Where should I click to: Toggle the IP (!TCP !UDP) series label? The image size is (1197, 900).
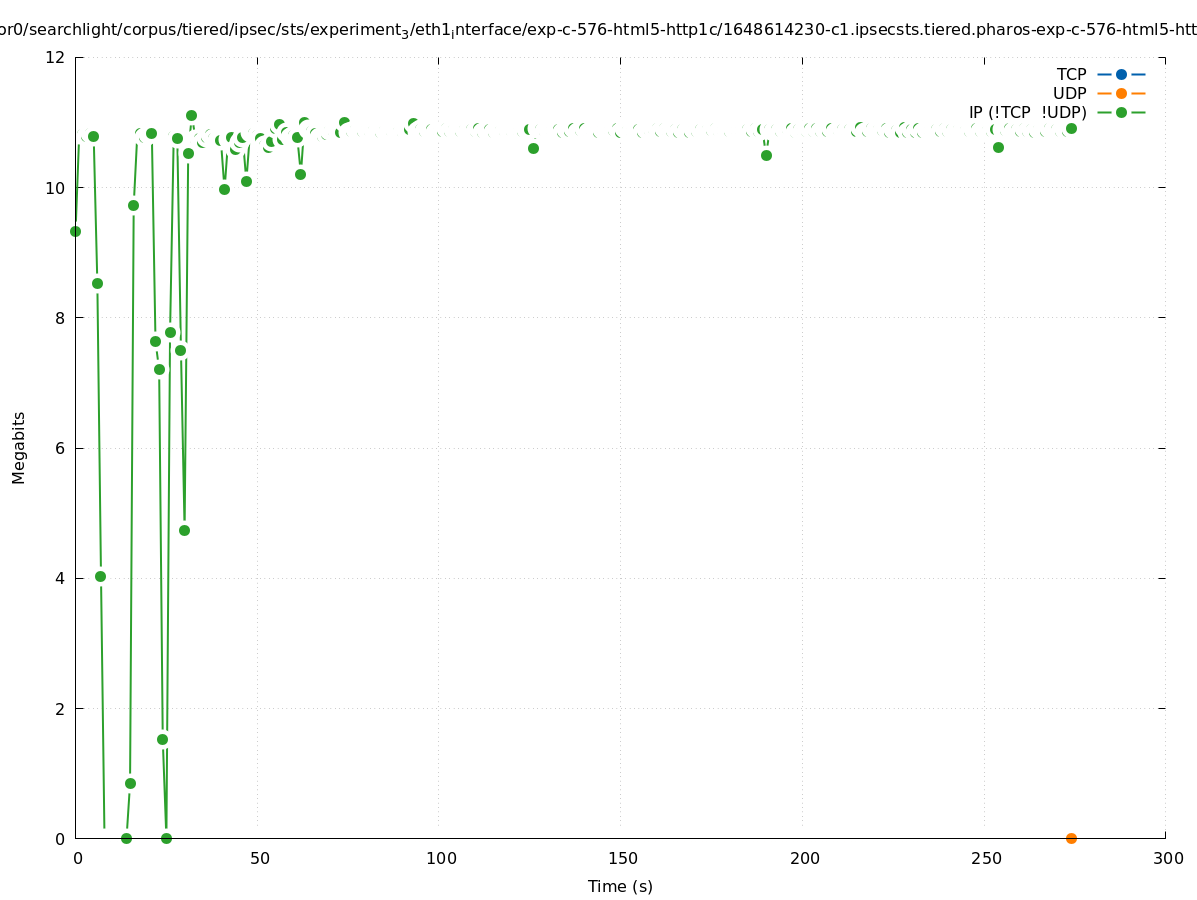pyautogui.click(x=1027, y=112)
